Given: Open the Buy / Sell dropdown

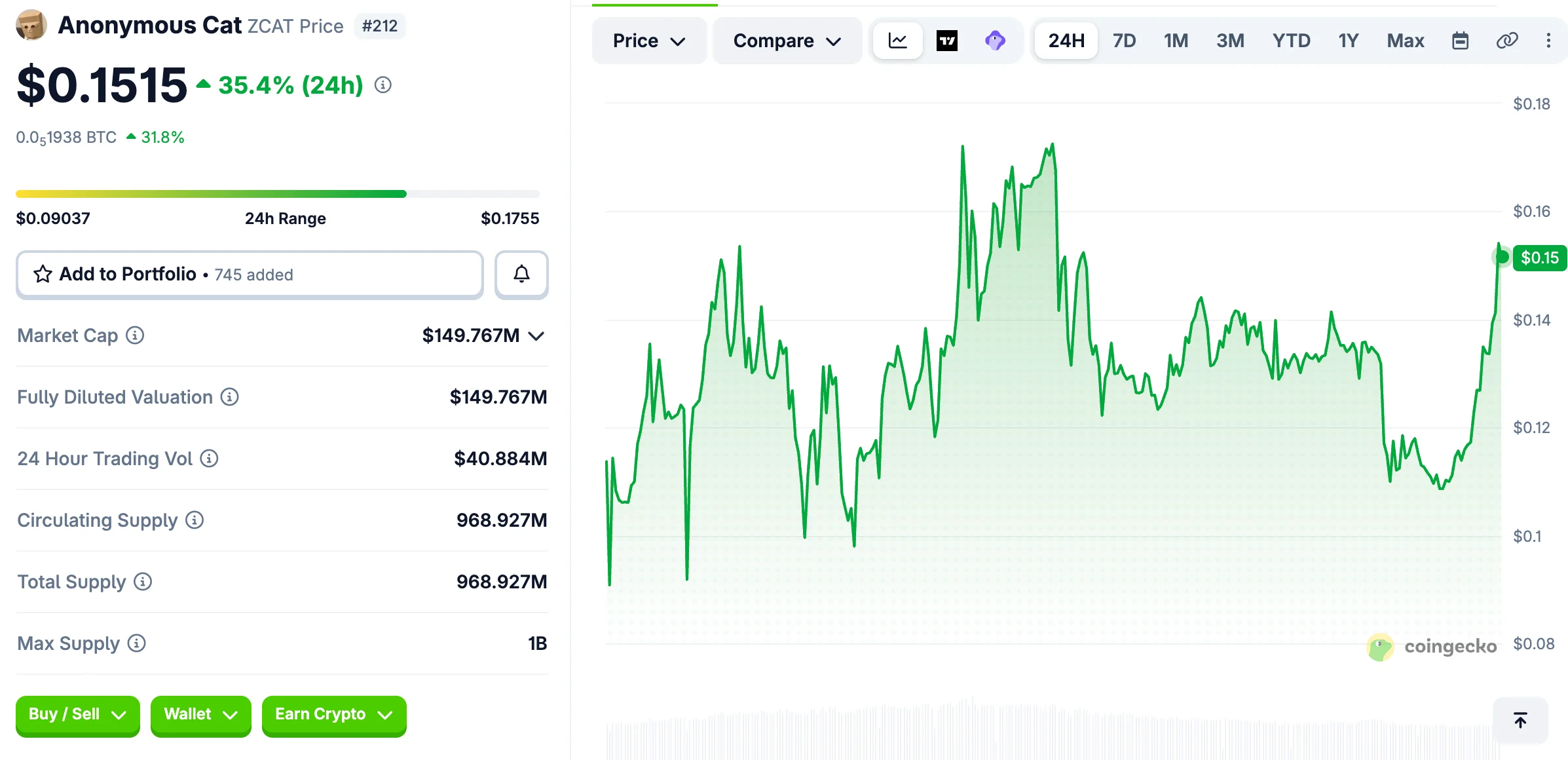Looking at the screenshot, I should (77, 715).
